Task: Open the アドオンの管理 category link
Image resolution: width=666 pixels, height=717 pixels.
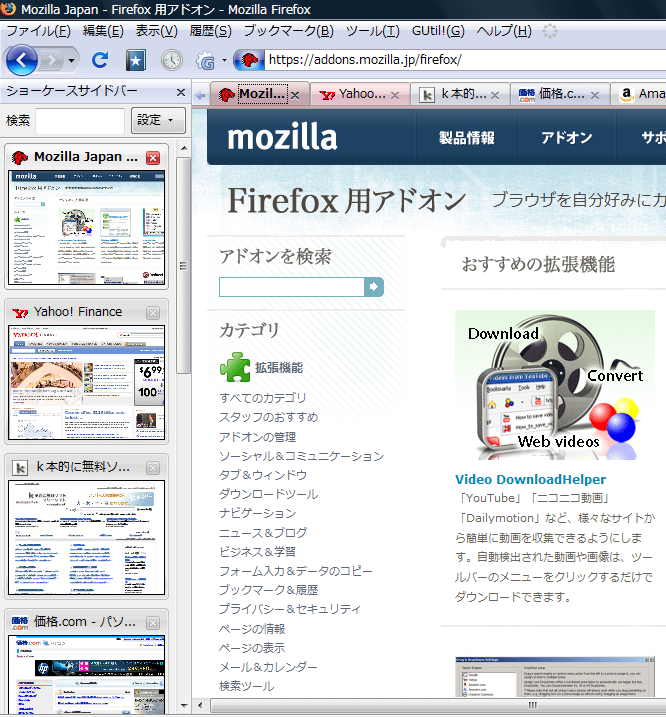Action: point(258,437)
